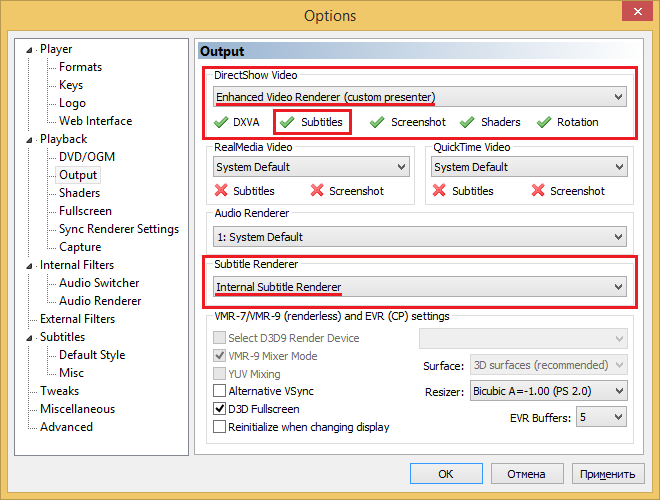Click the green DXVA checkmark icon
660x500 pixels.
[221, 122]
